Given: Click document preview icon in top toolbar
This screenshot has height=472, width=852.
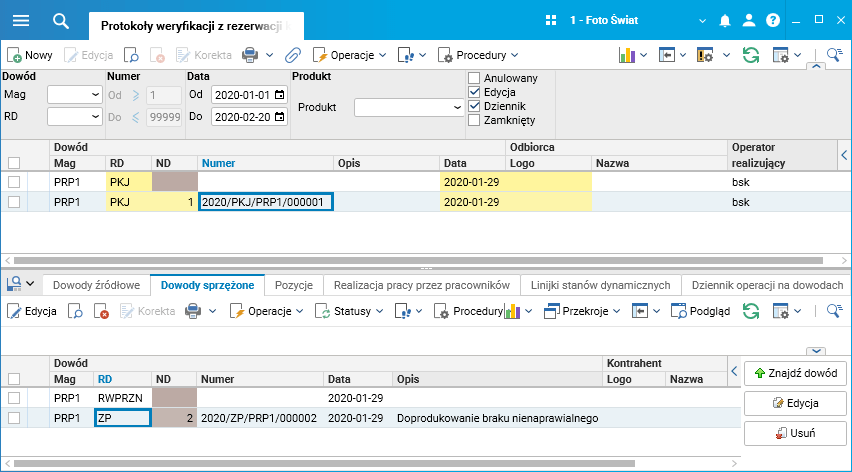Looking at the screenshot, I should (131, 55).
